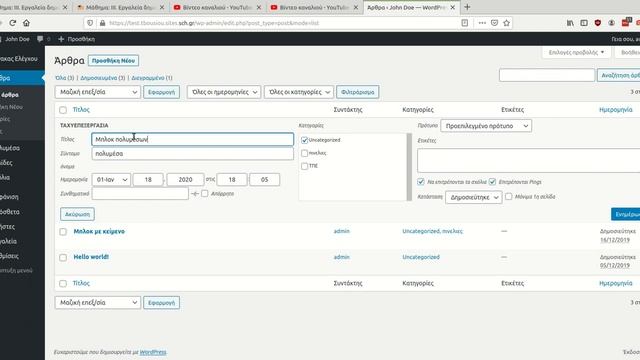Toggle 'Να επιτρέπονται τα σχόλια' checkbox
The width and height of the screenshot is (640, 360).
421,182
